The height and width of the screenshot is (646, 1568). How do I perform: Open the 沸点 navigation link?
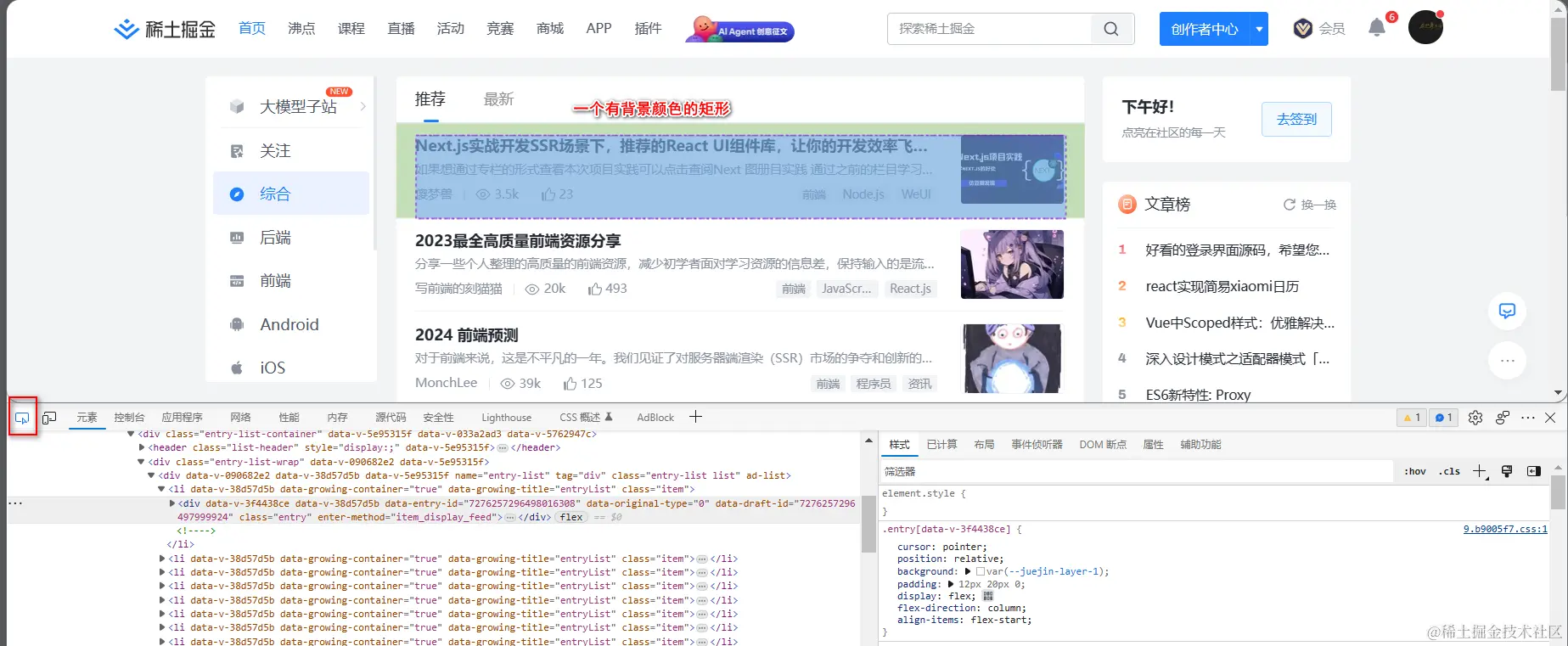click(x=301, y=29)
